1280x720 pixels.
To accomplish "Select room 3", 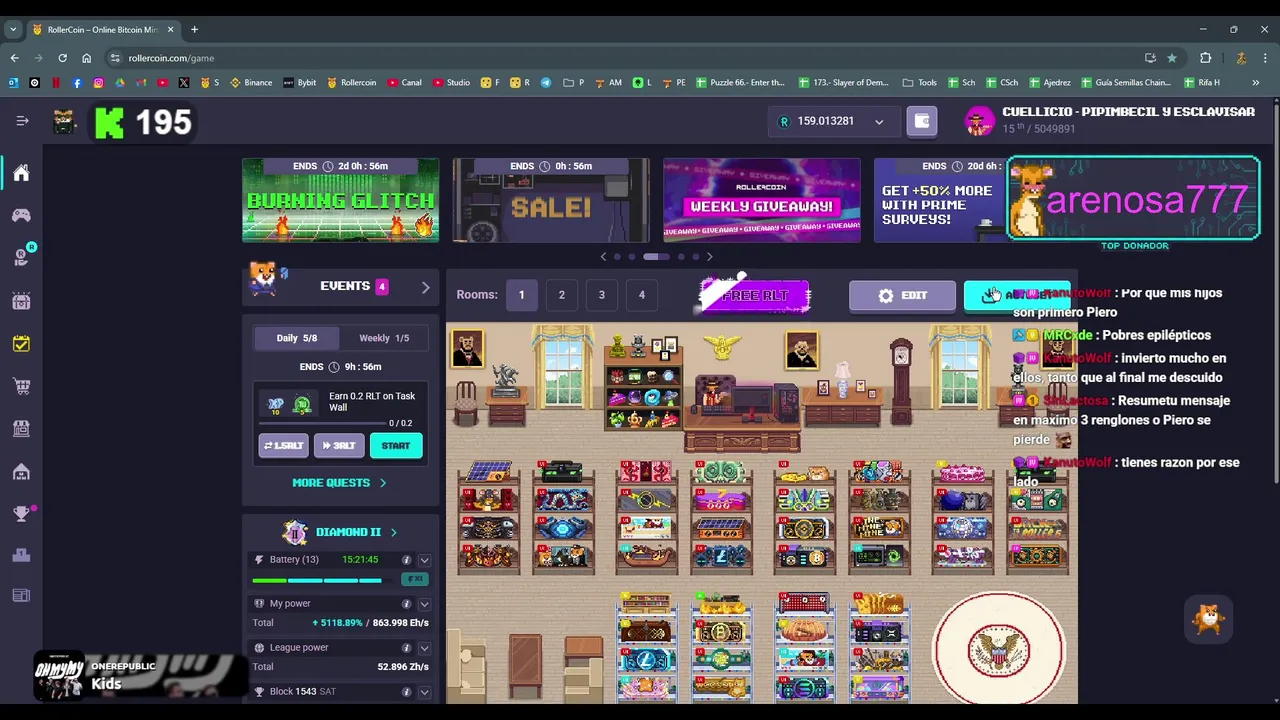I will coord(601,295).
